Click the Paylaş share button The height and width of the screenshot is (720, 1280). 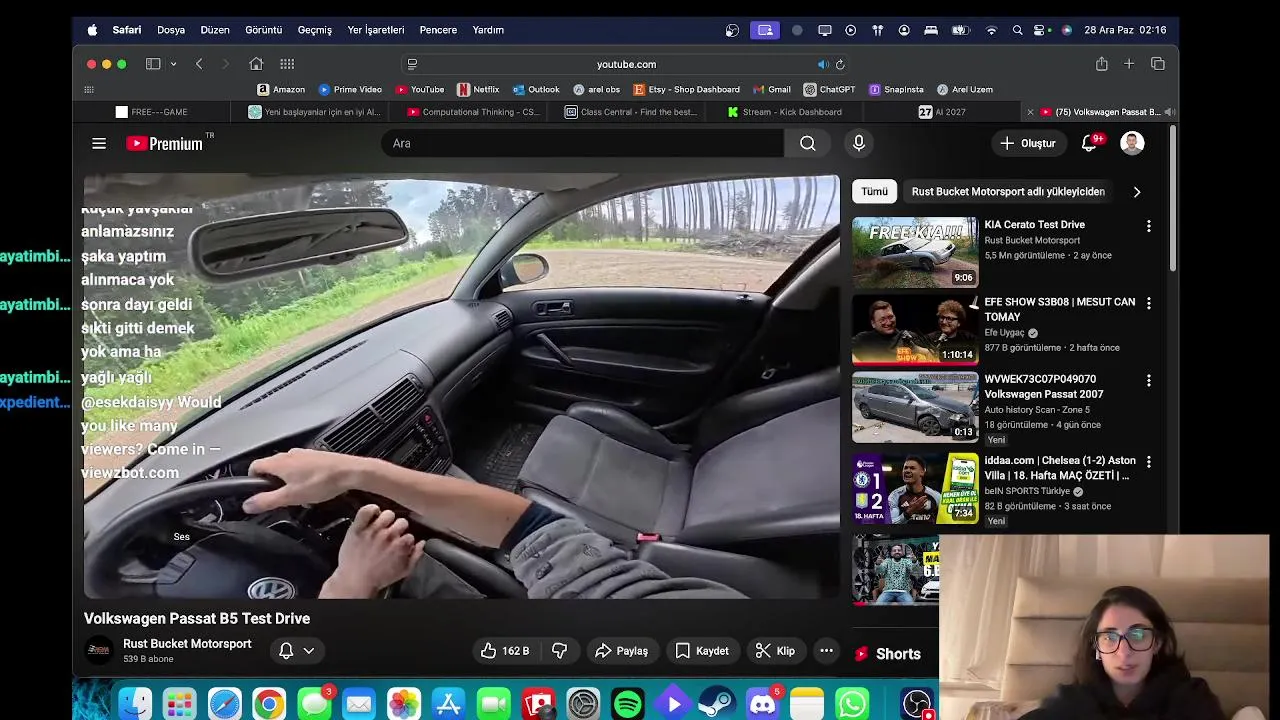click(x=621, y=651)
